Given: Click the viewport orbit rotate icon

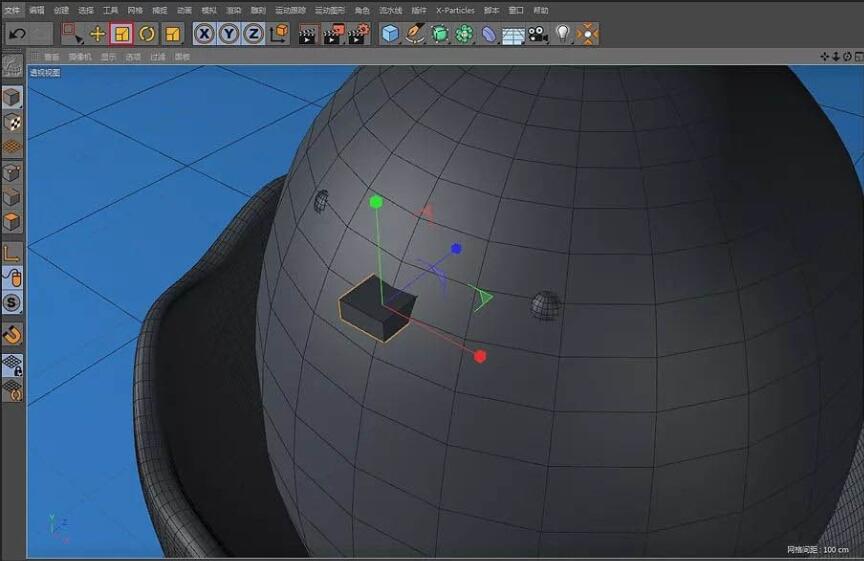Looking at the screenshot, I should click(847, 57).
